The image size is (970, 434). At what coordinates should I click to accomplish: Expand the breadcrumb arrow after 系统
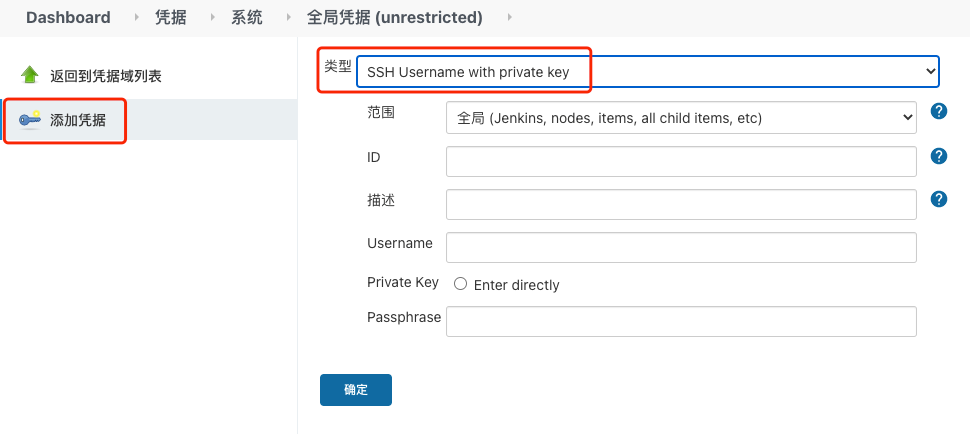pos(287,17)
